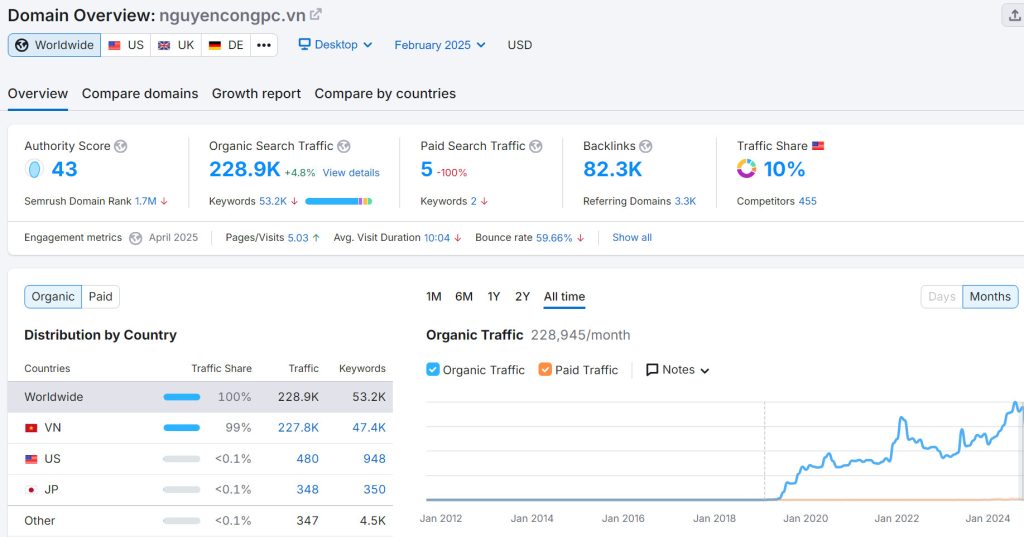Click Backlinks info globe icon
Screen dimensions: 1024x537
tap(646, 146)
